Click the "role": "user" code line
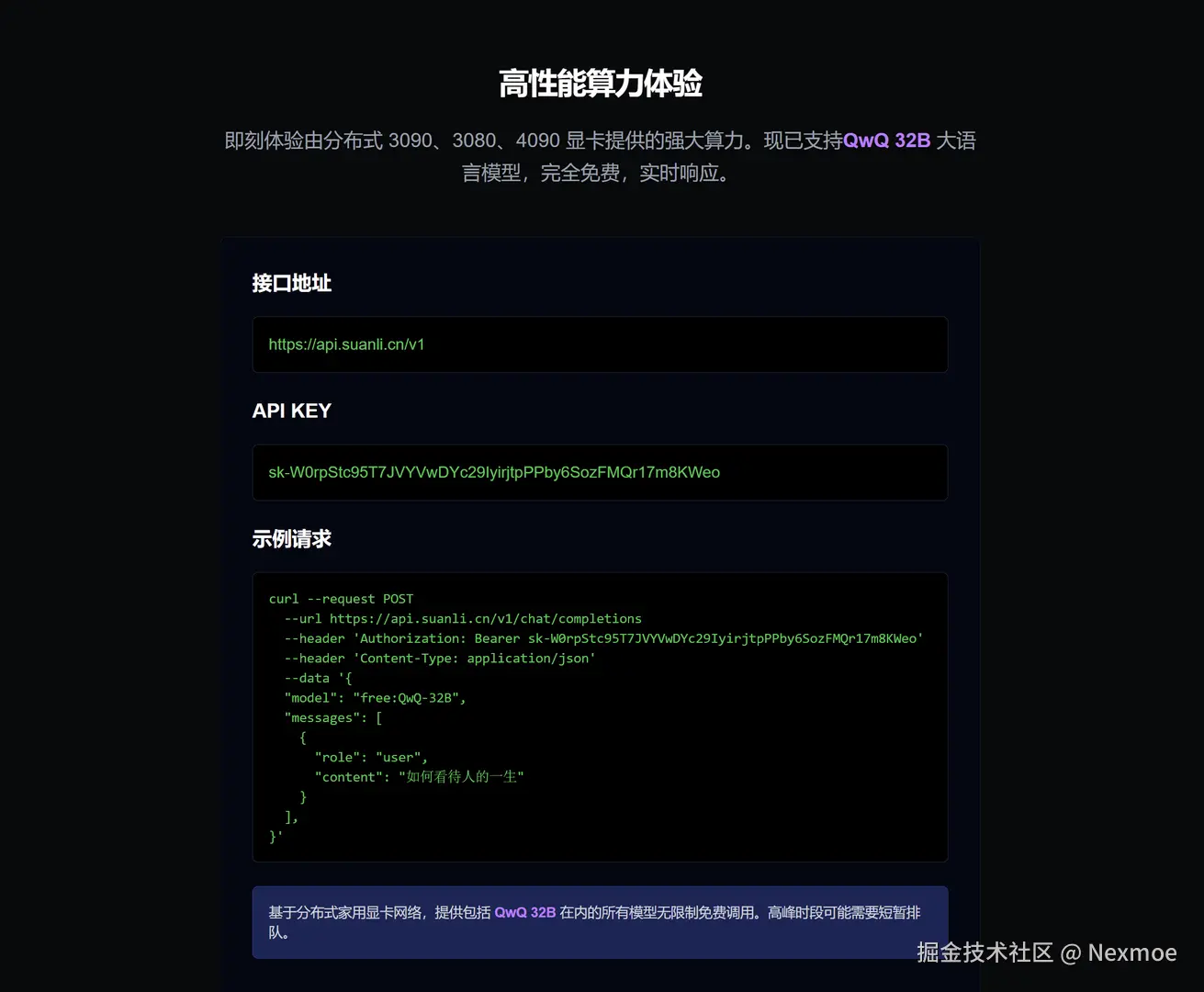Image resolution: width=1204 pixels, height=992 pixels. click(x=371, y=758)
